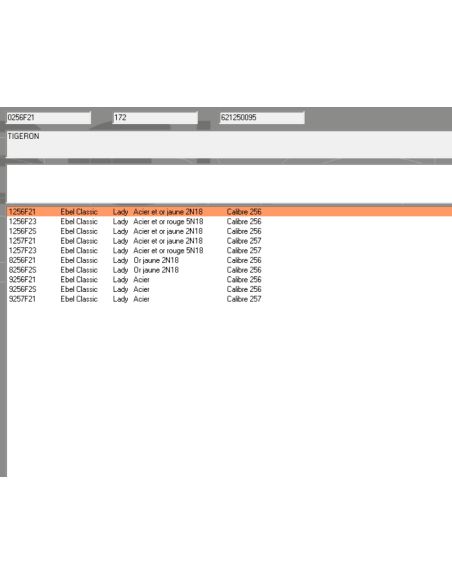The image size is (452, 584).
Task: Select the list row 1257F23
Action: pyautogui.click(x=229, y=251)
